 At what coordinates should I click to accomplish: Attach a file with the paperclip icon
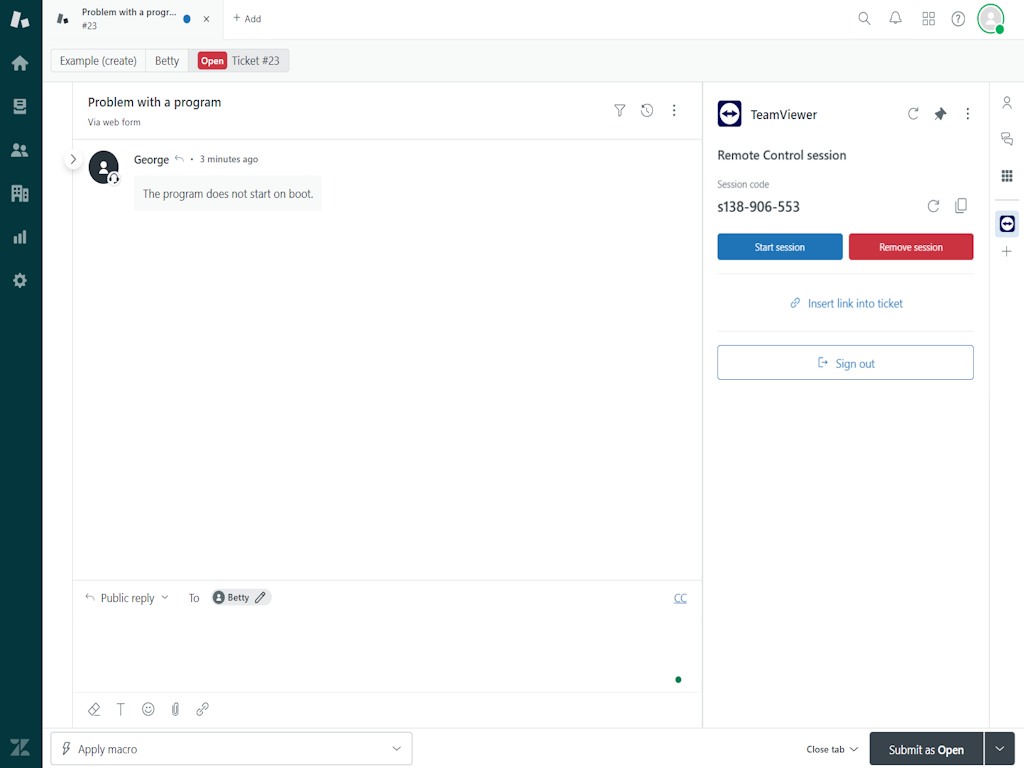coord(175,709)
